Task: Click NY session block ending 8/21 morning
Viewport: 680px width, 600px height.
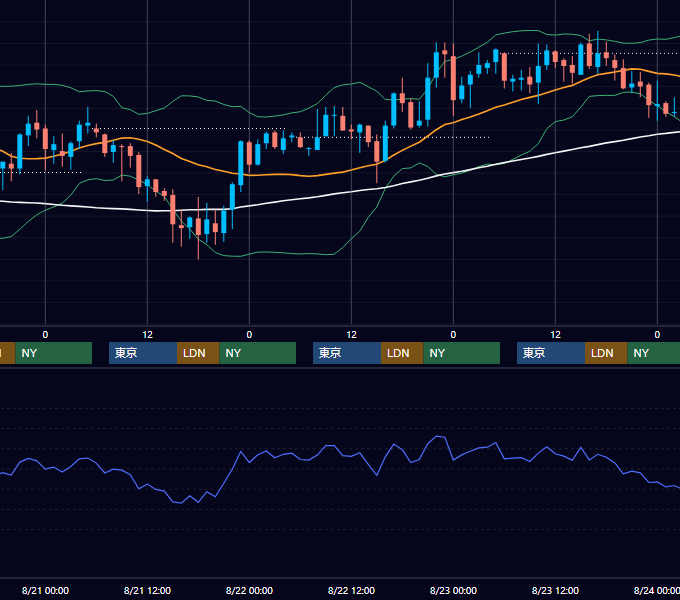Action: (54, 353)
